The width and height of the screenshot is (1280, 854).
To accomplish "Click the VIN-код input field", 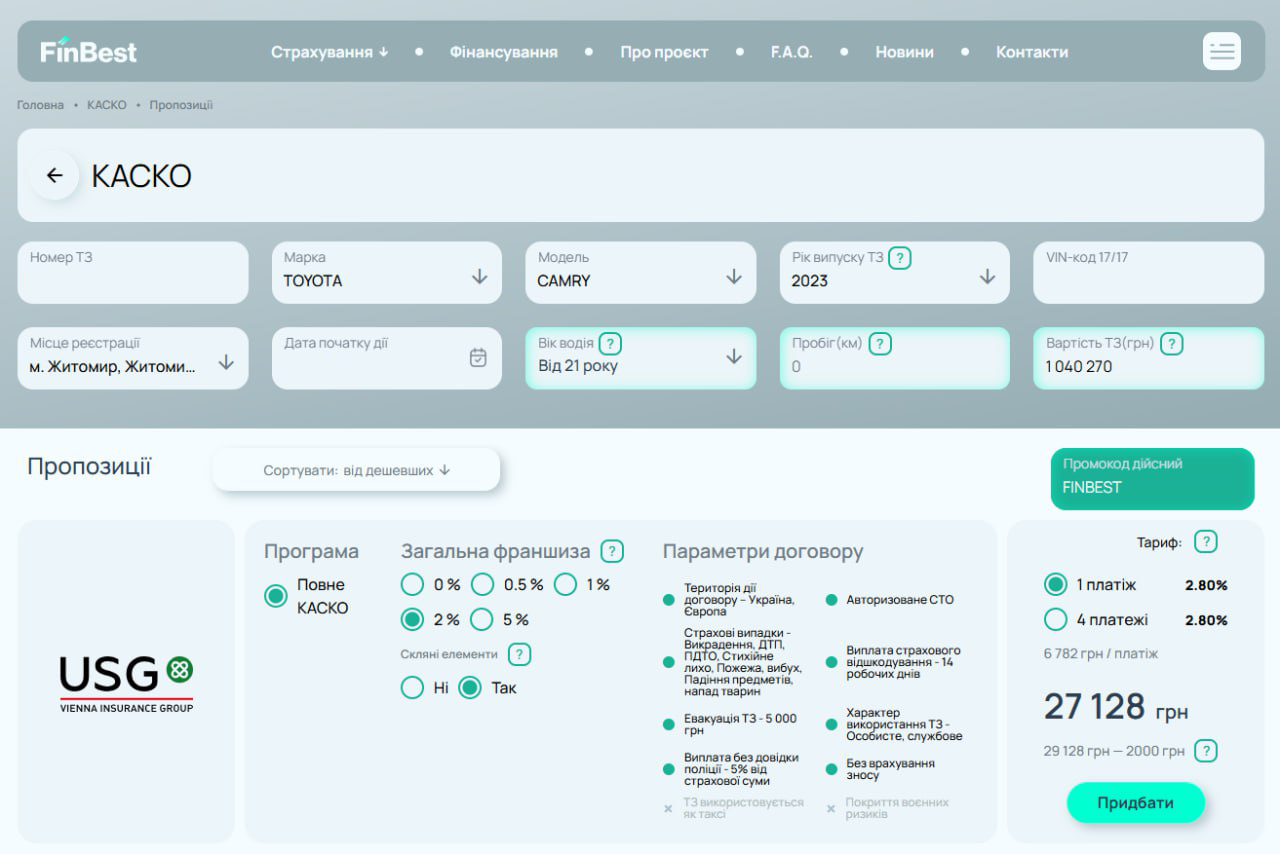I will click(1148, 280).
